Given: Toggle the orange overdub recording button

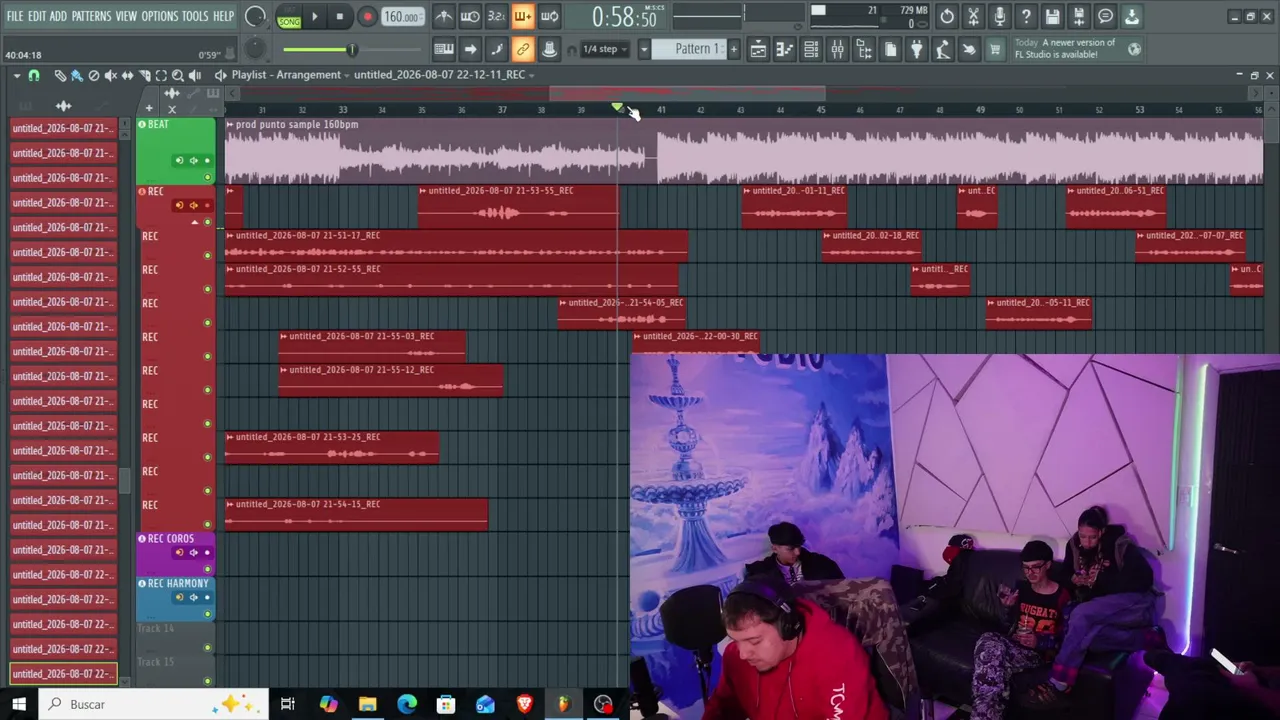Looking at the screenshot, I should 522,17.
